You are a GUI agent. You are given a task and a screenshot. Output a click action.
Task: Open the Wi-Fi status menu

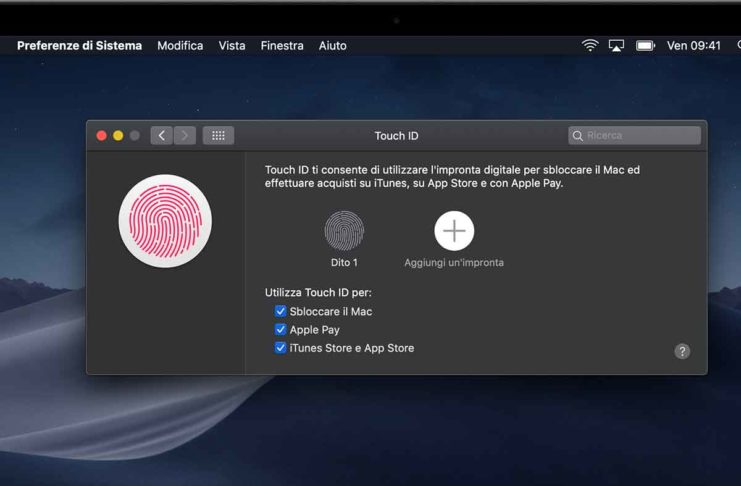point(590,45)
